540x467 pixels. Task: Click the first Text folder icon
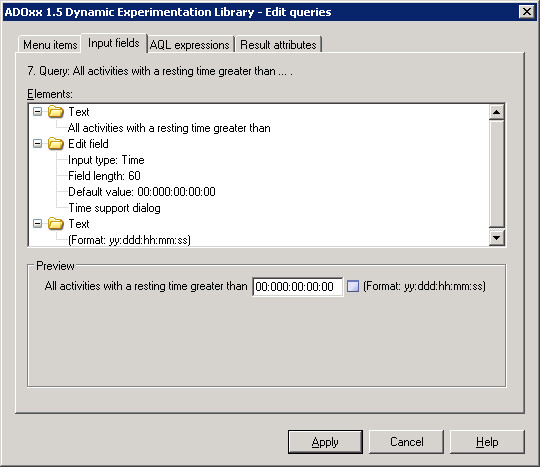[55, 112]
